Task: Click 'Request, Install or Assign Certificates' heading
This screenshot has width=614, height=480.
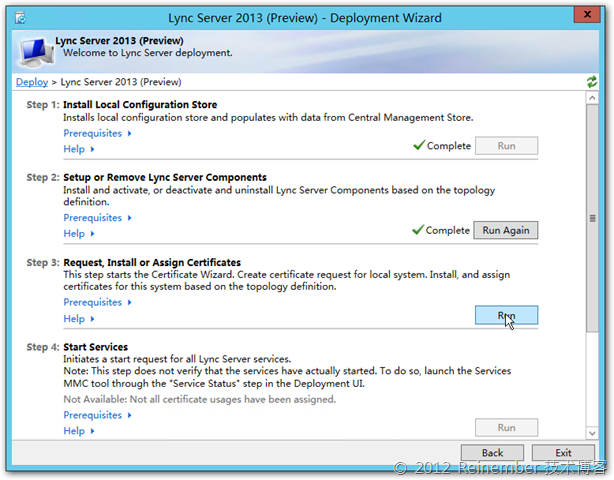Action: (152, 262)
